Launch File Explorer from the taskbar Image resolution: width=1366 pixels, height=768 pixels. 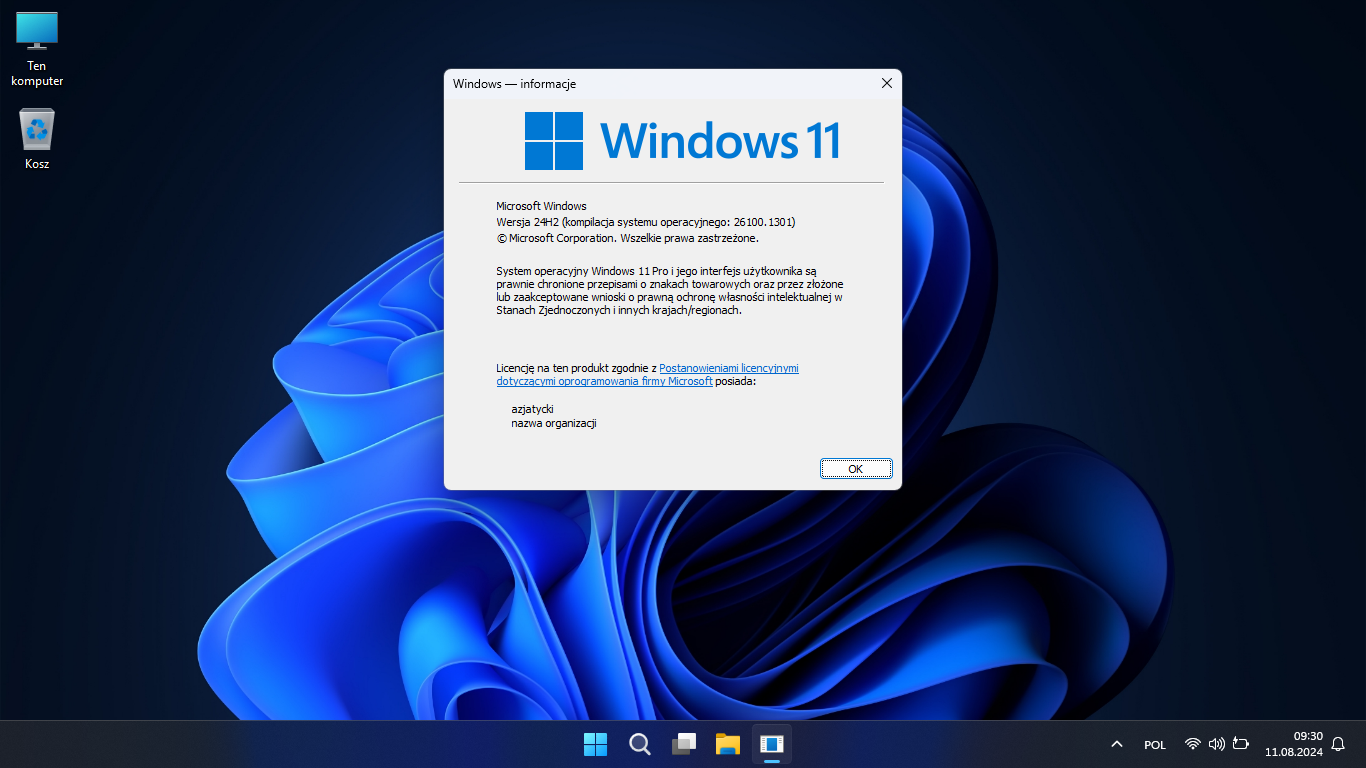tap(728, 744)
